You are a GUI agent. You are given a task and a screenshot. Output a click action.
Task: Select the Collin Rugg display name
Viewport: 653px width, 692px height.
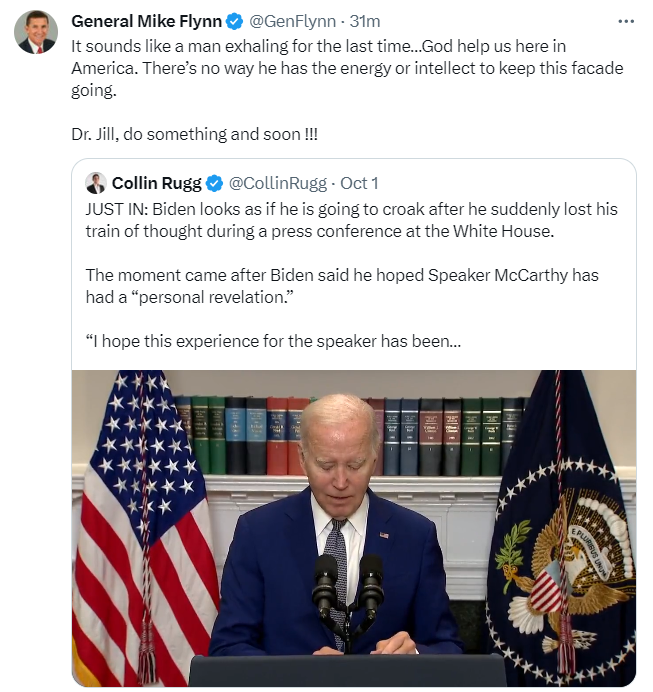click(157, 183)
